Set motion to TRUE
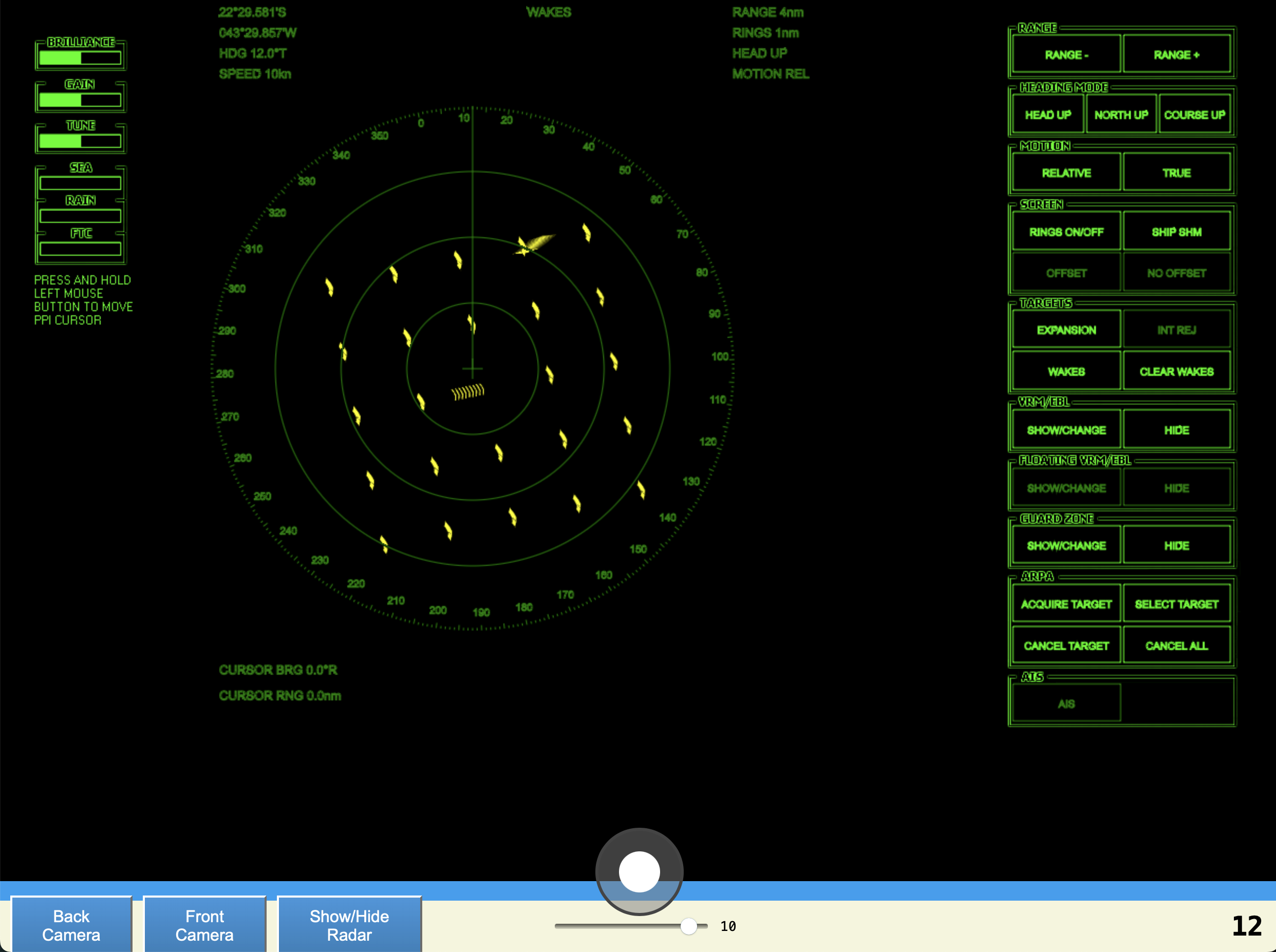Image resolution: width=1276 pixels, height=952 pixels. tap(1176, 173)
